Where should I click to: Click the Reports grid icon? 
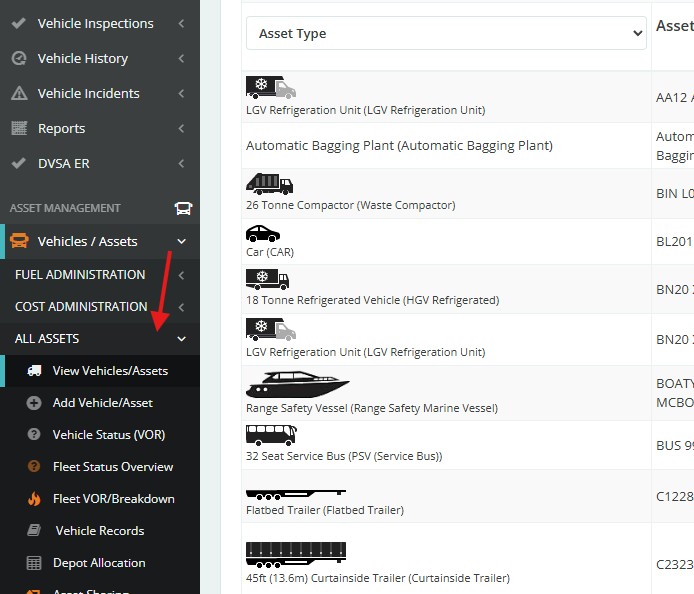tap(19, 128)
